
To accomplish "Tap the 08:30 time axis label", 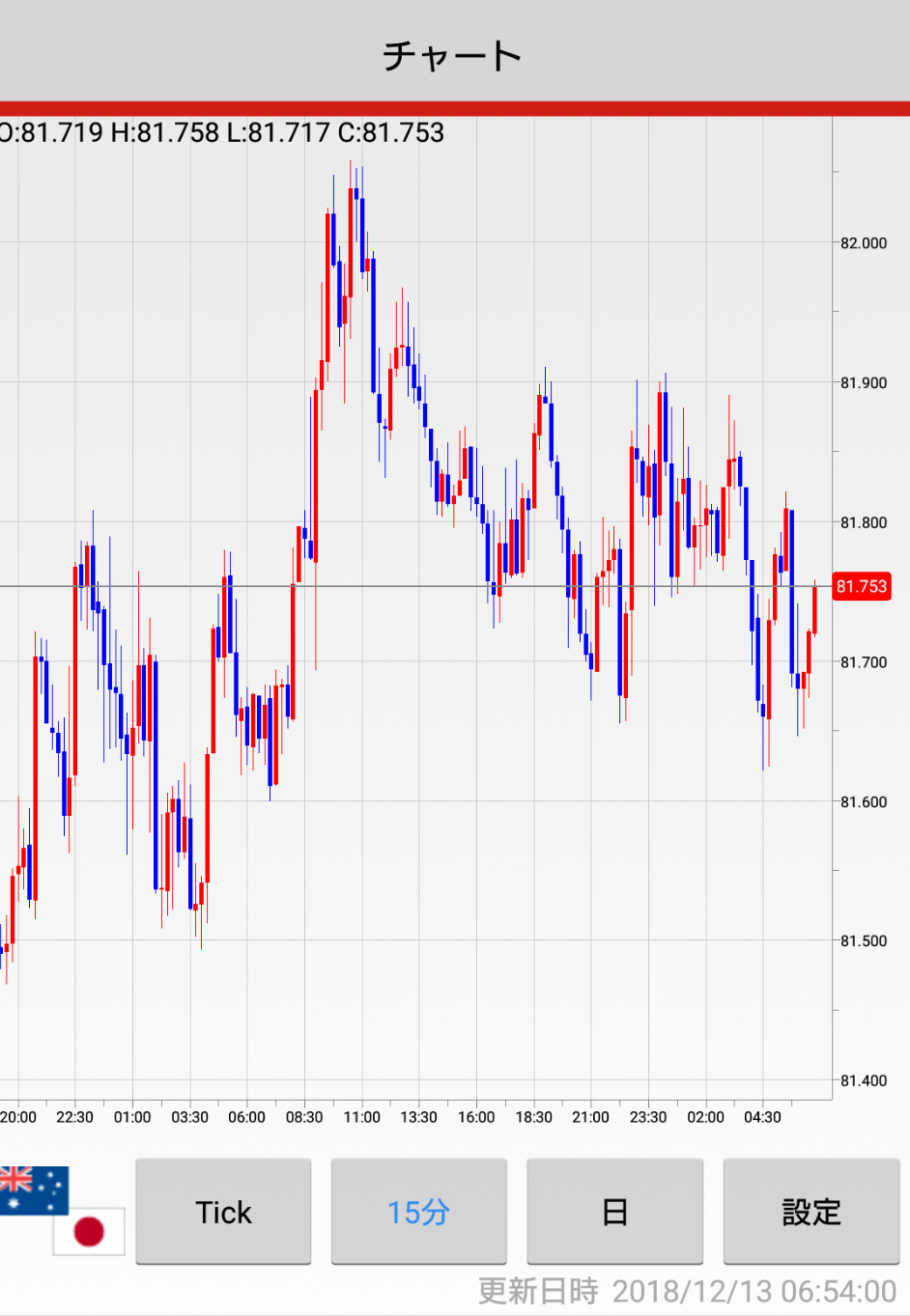I will coord(304,1117).
